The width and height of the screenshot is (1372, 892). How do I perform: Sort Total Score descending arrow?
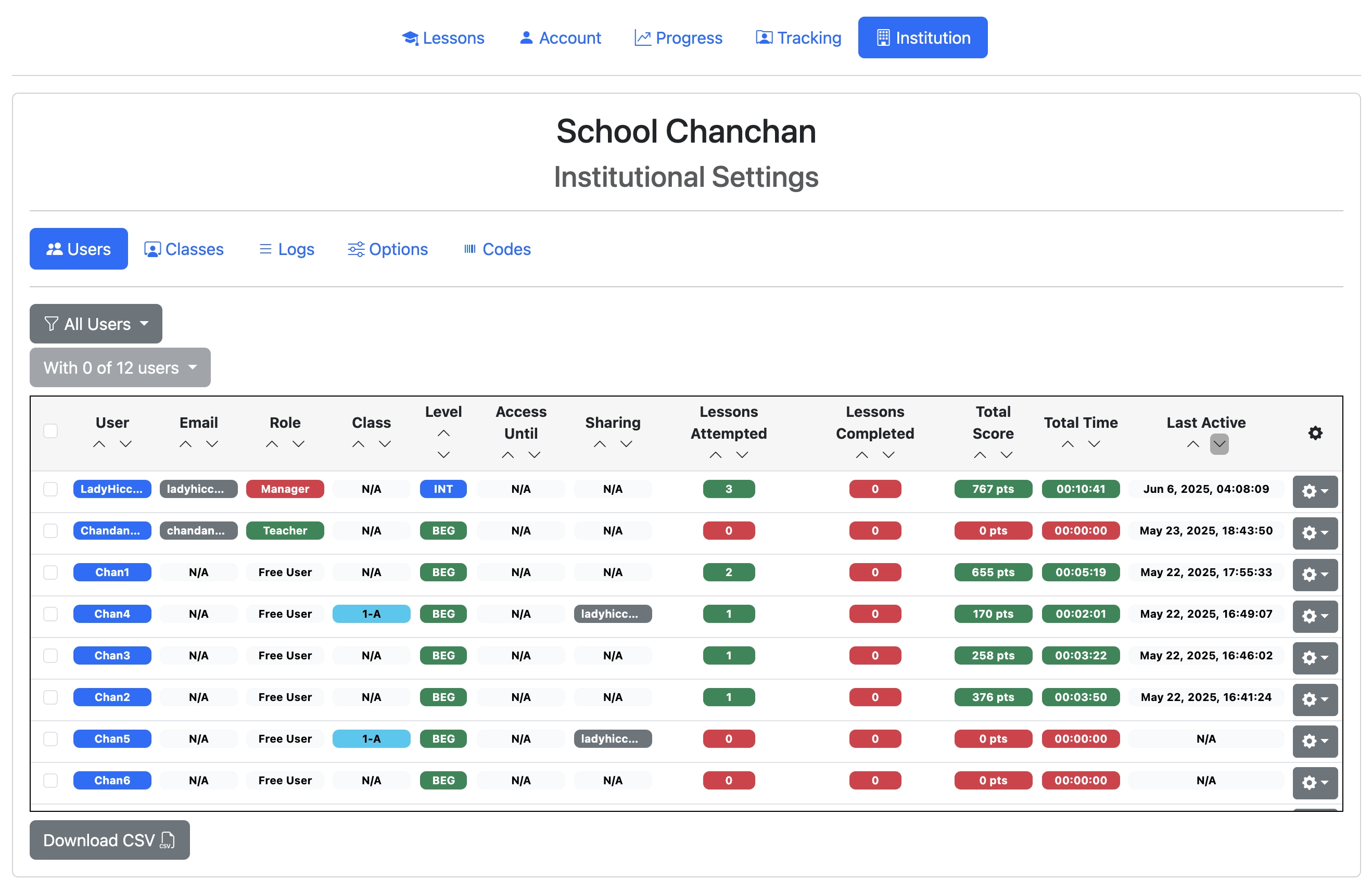(x=1007, y=455)
